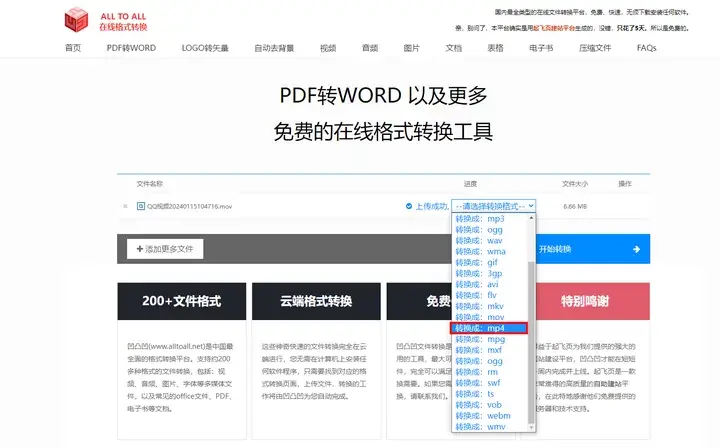The width and height of the screenshot is (720, 448).
Task: Open the LOGO转矢量 menu item
Action: (x=203, y=48)
